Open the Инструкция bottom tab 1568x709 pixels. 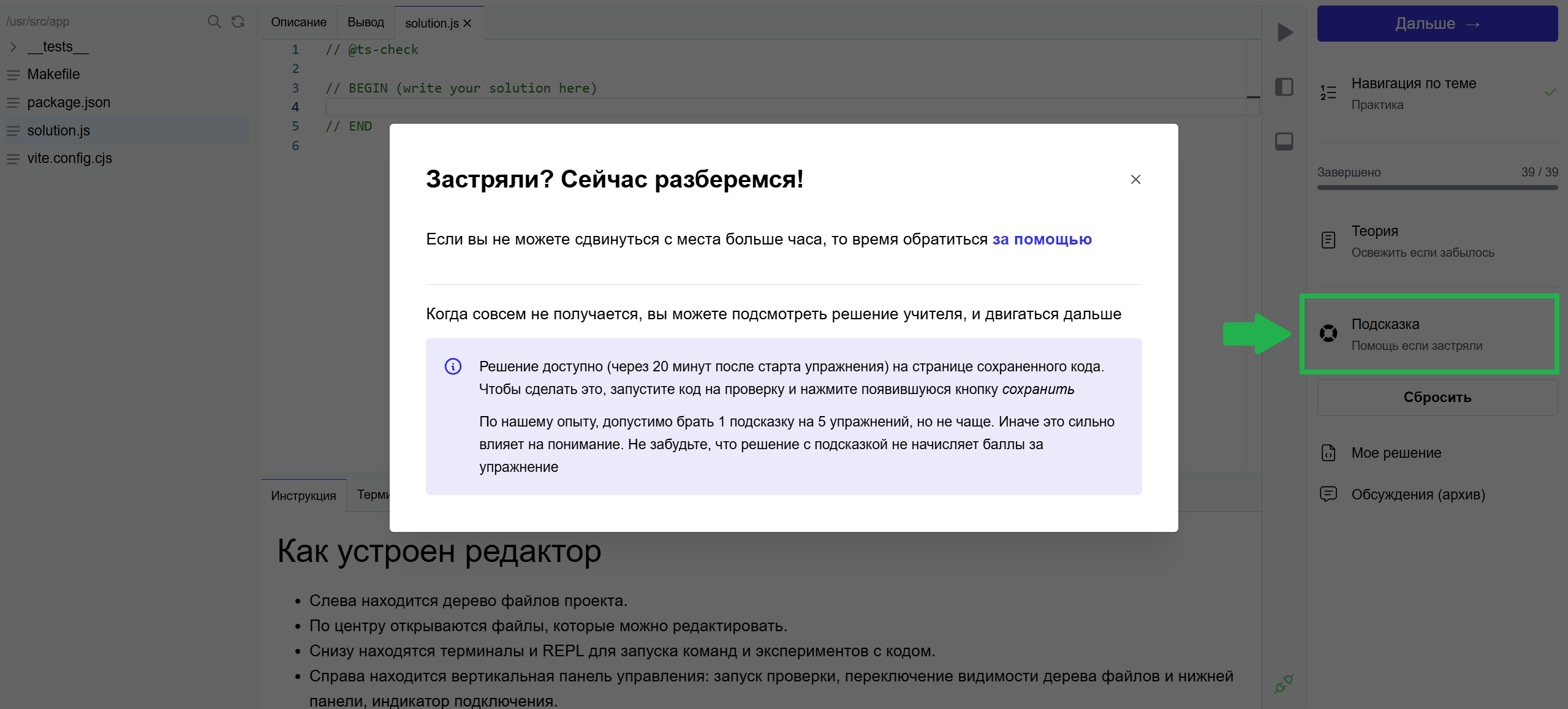(303, 496)
